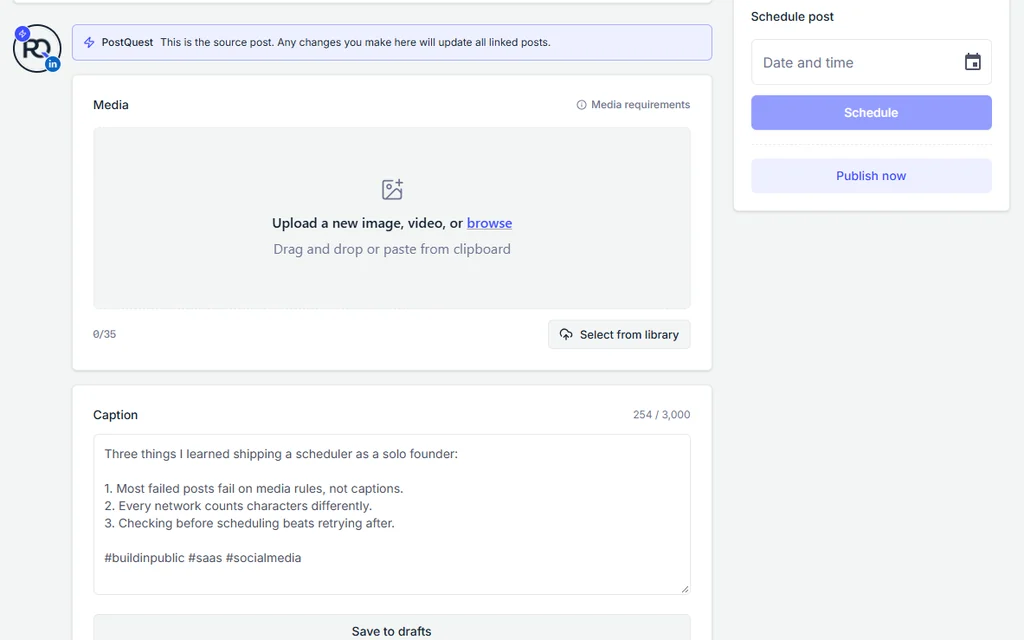Focus the Date and time field
This screenshot has height=640, width=1024.
pos(871,62)
